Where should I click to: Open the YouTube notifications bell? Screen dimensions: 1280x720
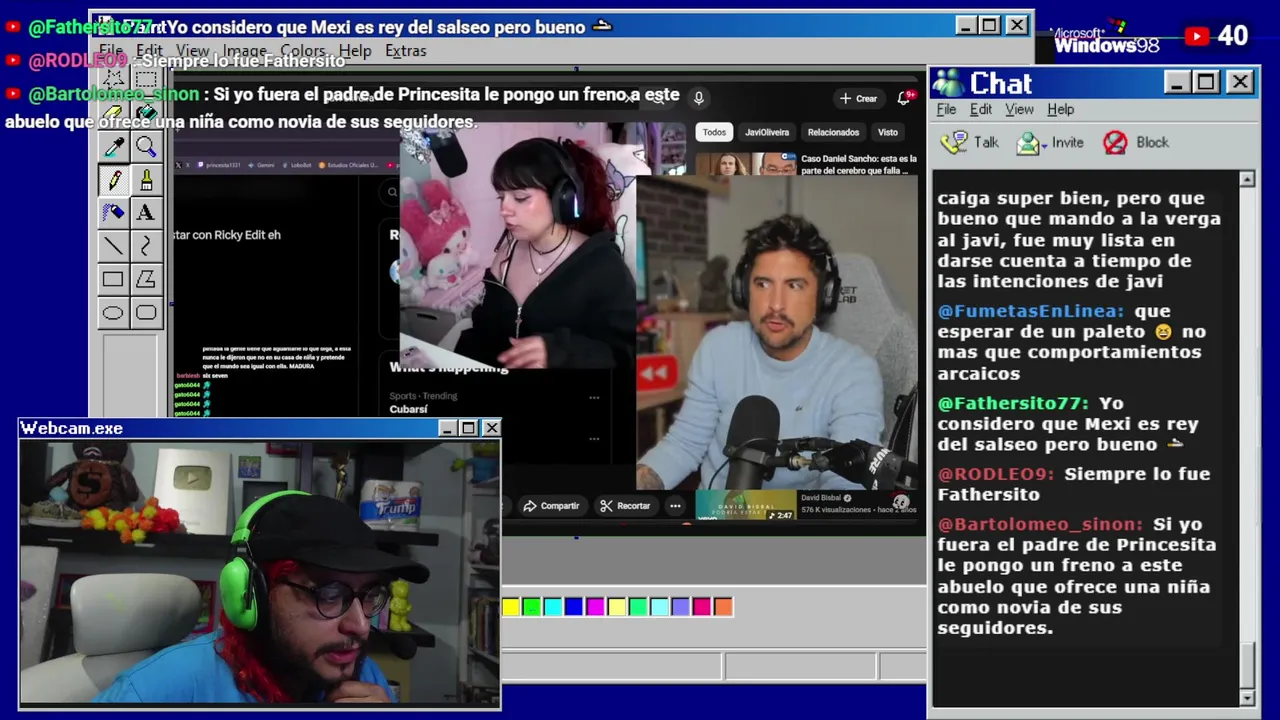904,98
